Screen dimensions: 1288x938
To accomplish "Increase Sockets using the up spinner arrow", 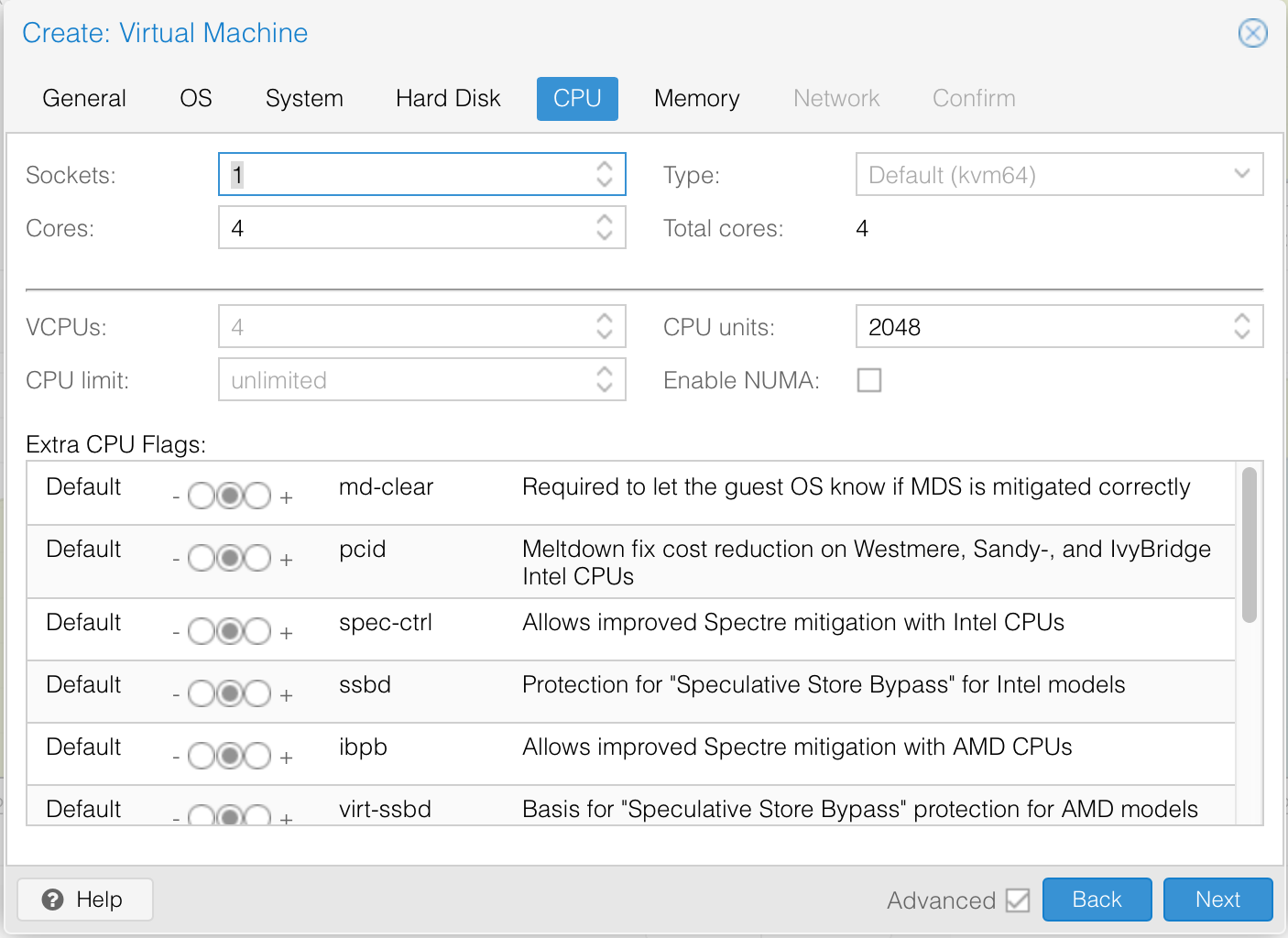I will [x=604, y=167].
